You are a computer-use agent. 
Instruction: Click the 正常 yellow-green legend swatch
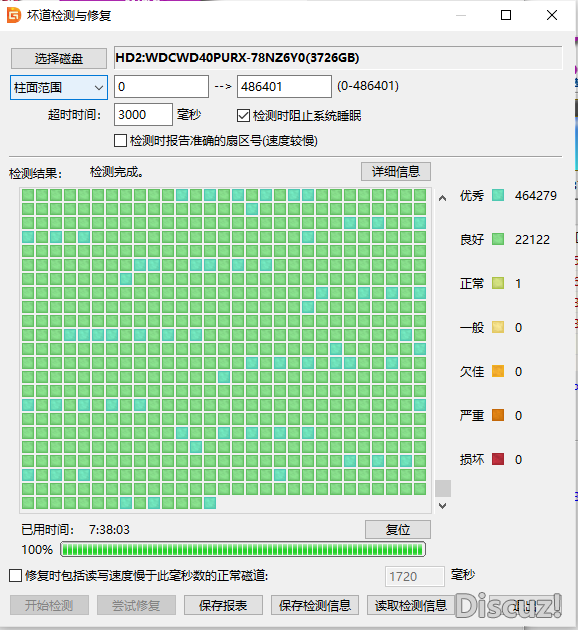(498, 283)
